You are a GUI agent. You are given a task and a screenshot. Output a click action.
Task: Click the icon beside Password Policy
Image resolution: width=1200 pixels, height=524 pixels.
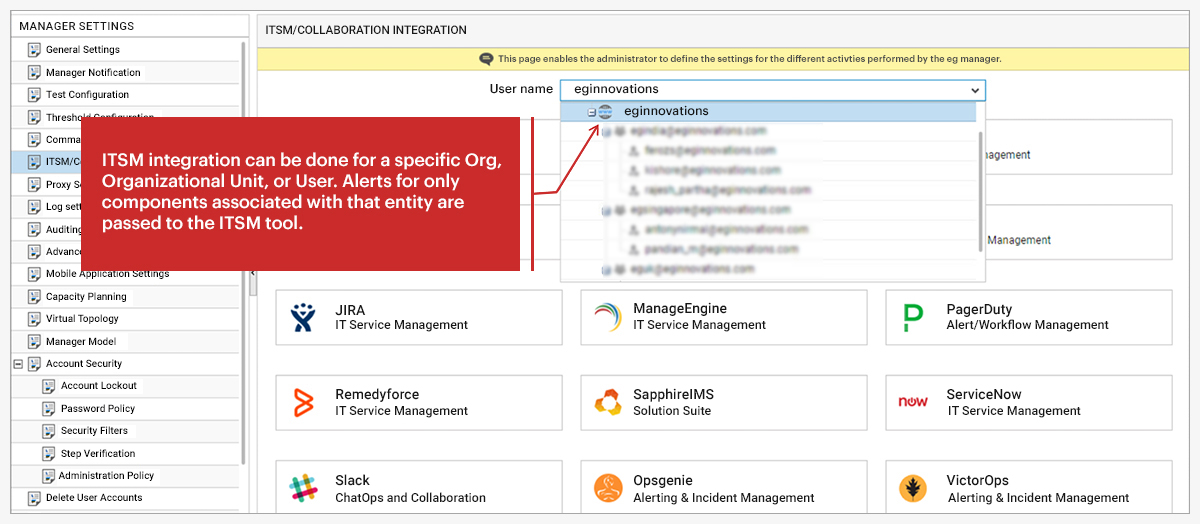pos(49,409)
